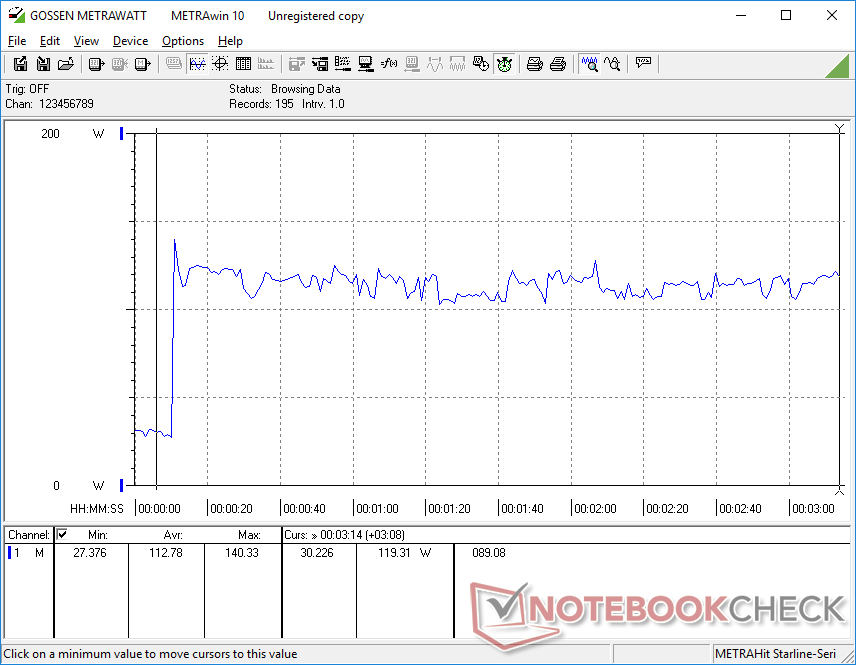Viewport: 856px width, 665px height.
Task: Select the Y-t waveform graph view icon
Action: (x=197, y=64)
